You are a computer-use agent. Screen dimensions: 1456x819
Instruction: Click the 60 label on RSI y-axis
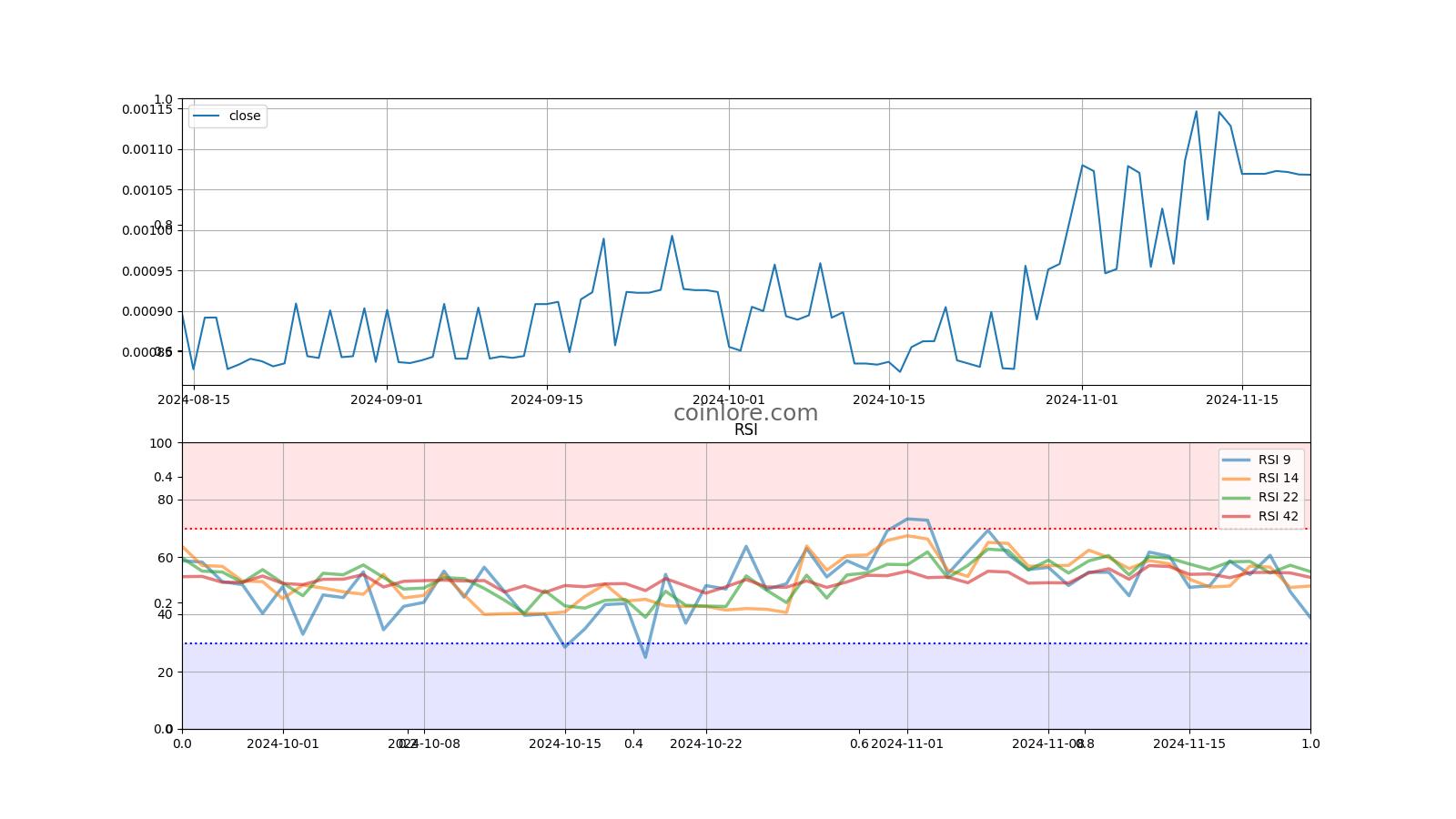tap(165, 558)
